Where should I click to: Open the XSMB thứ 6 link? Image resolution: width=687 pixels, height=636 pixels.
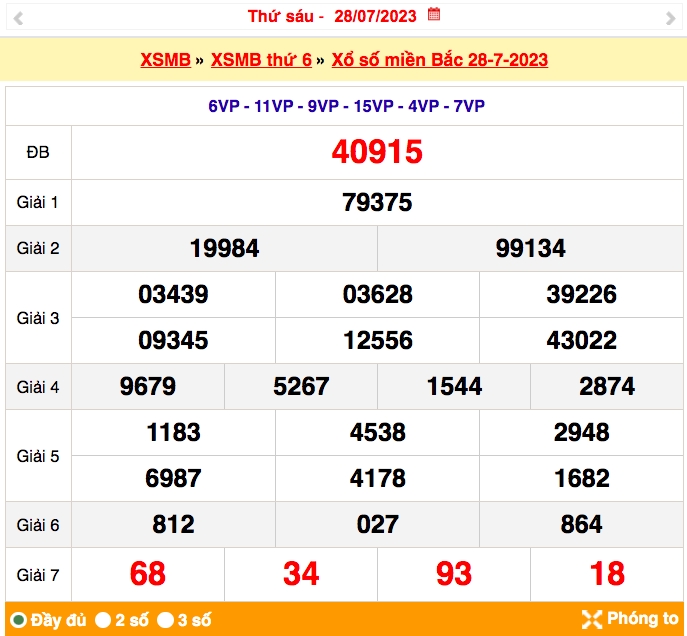pos(261,60)
